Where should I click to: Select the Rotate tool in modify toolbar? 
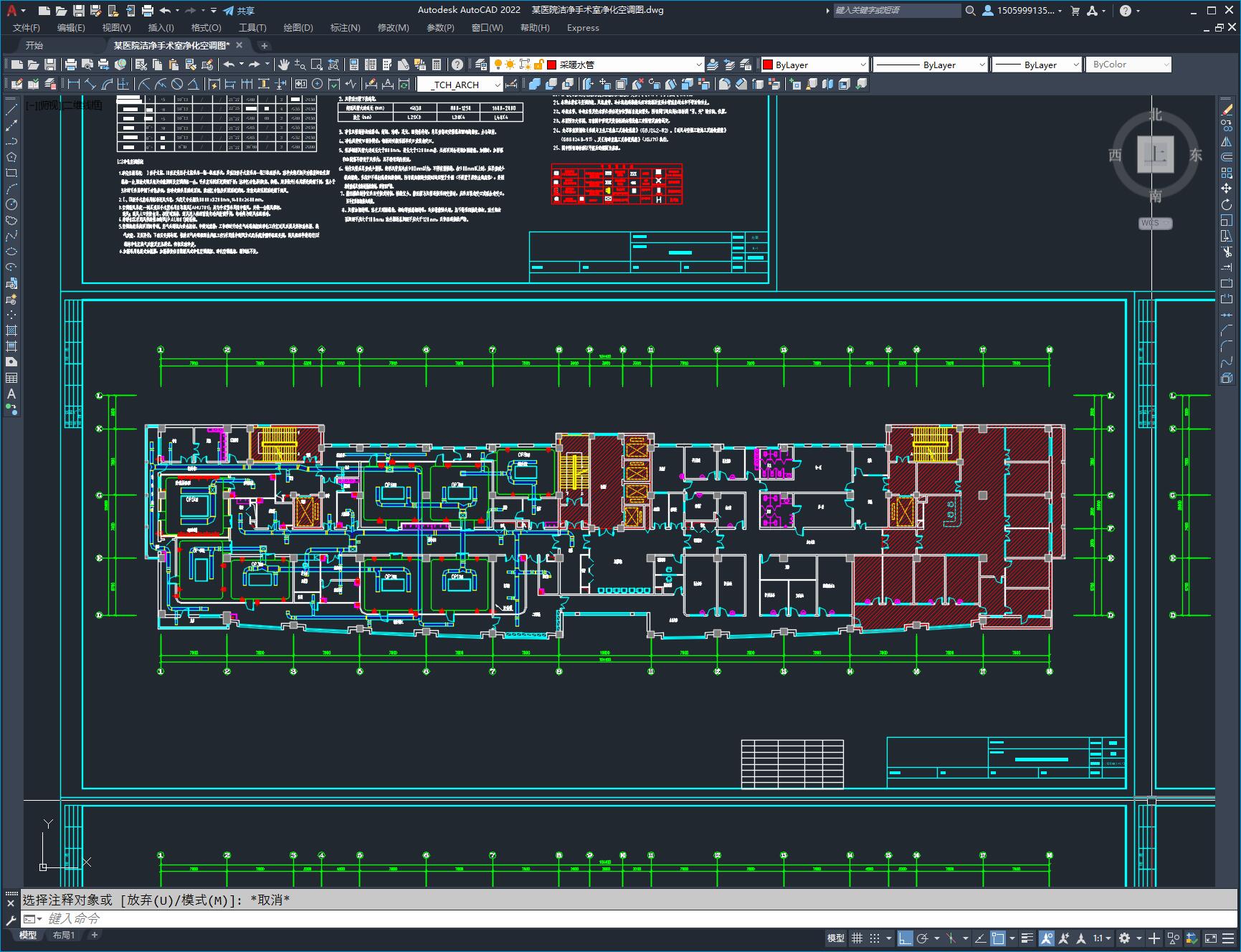[x=1227, y=204]
